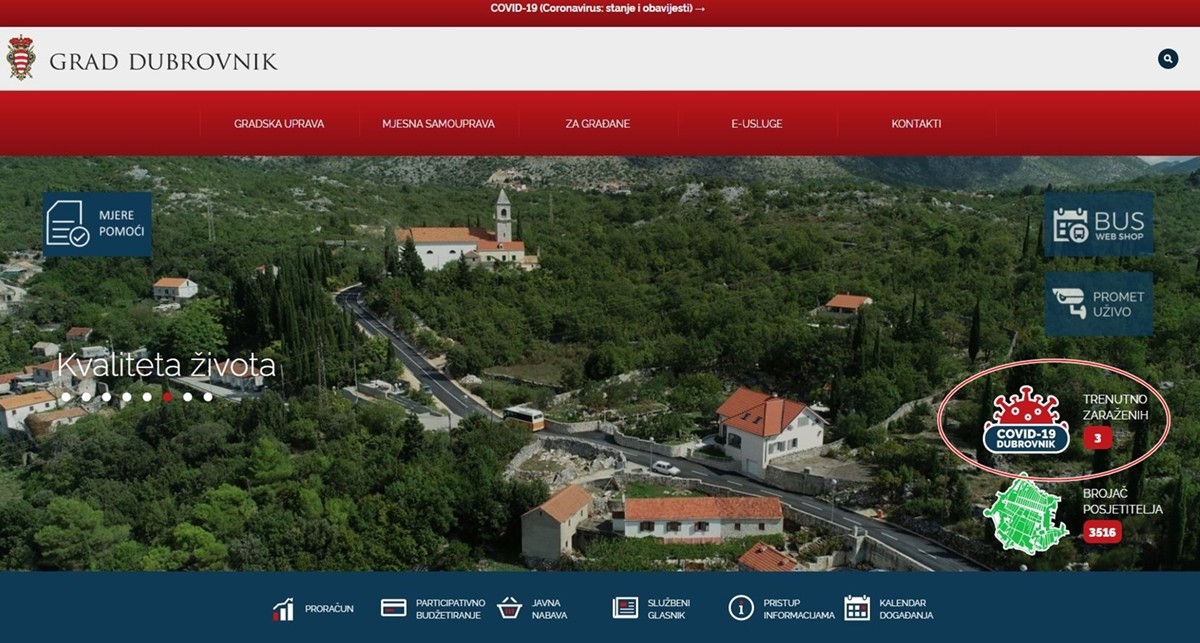Click the bus web shop calendar icon

pos(1070,225)
